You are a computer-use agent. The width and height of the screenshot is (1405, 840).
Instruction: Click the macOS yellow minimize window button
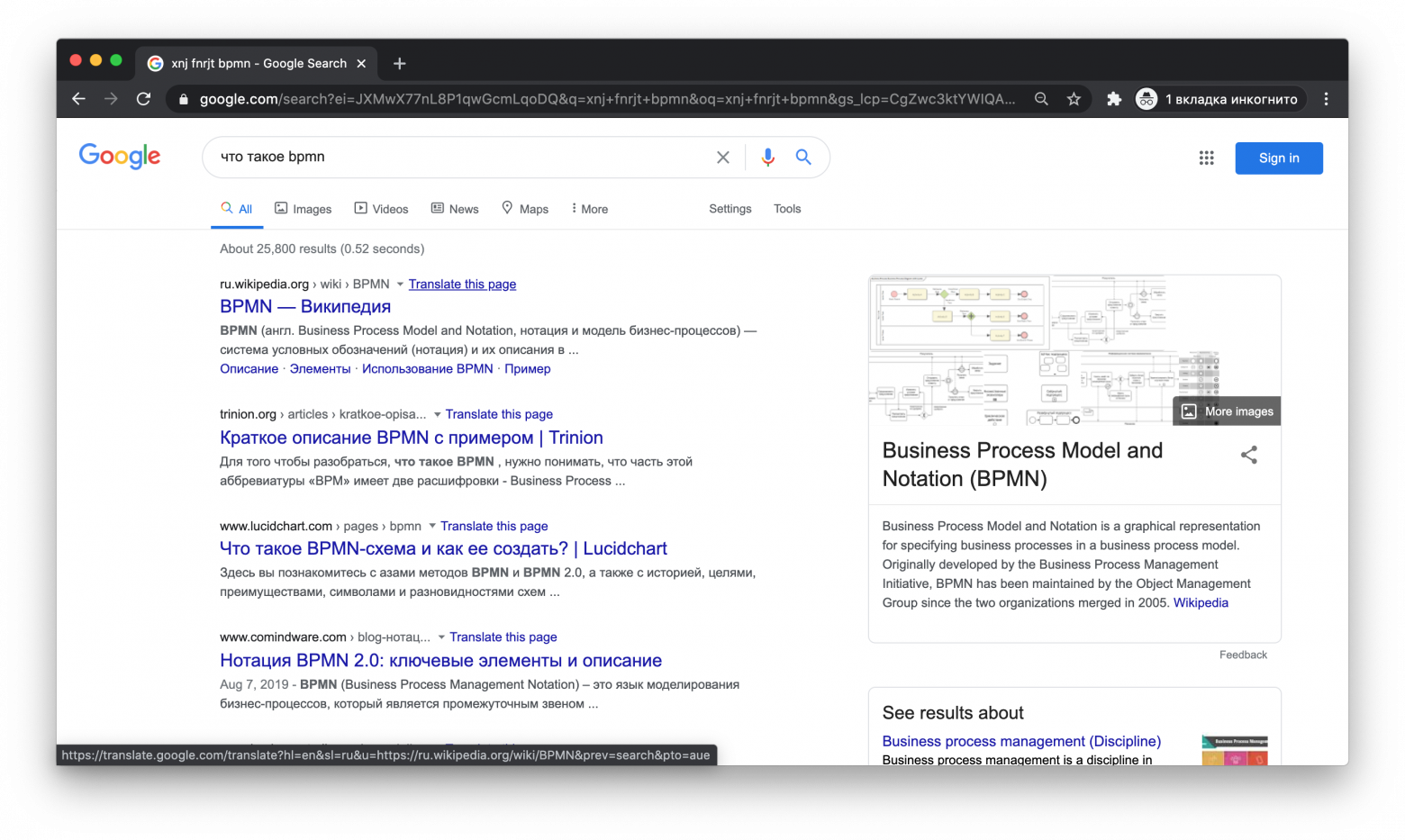[x=96, y=60]
